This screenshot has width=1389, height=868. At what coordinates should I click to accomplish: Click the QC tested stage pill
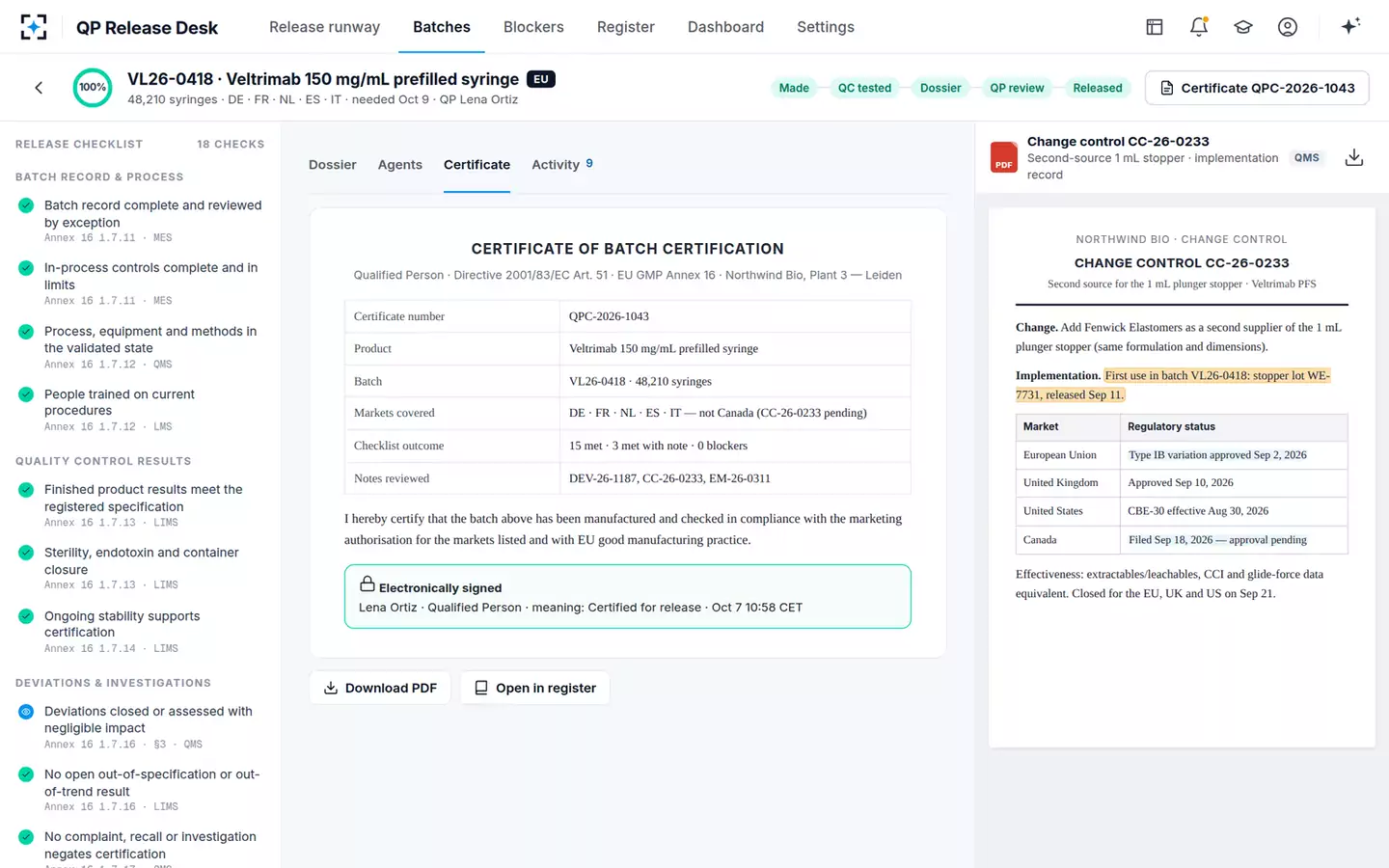coord(864,88)
